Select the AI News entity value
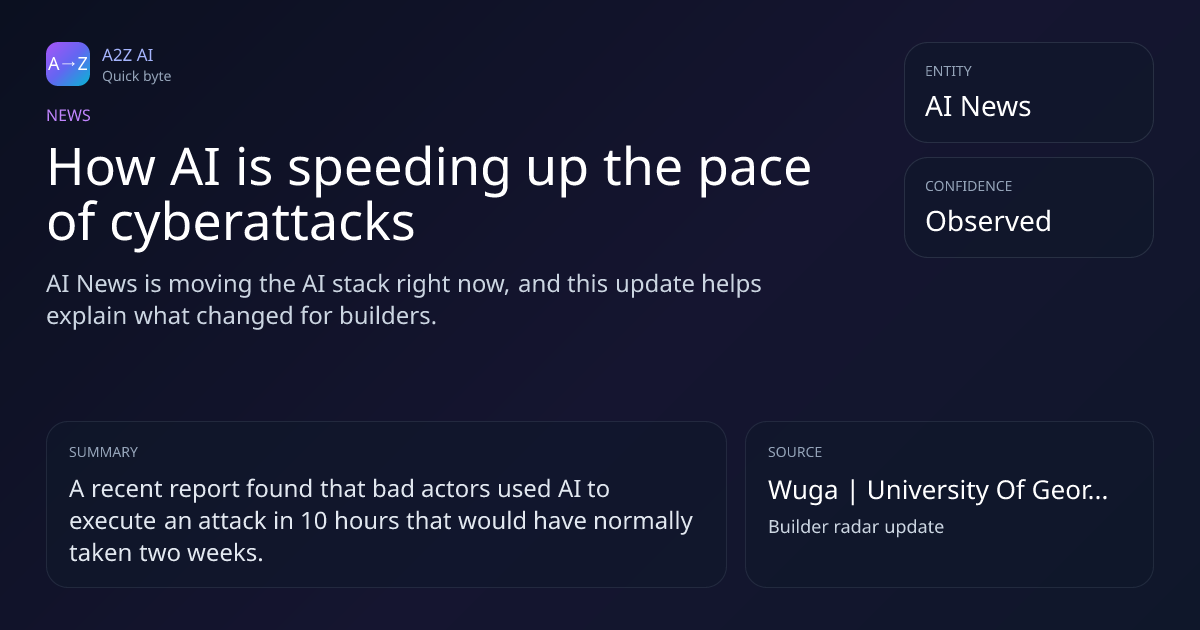This screenshot has height=630, width=1200. tap(978, 107)
